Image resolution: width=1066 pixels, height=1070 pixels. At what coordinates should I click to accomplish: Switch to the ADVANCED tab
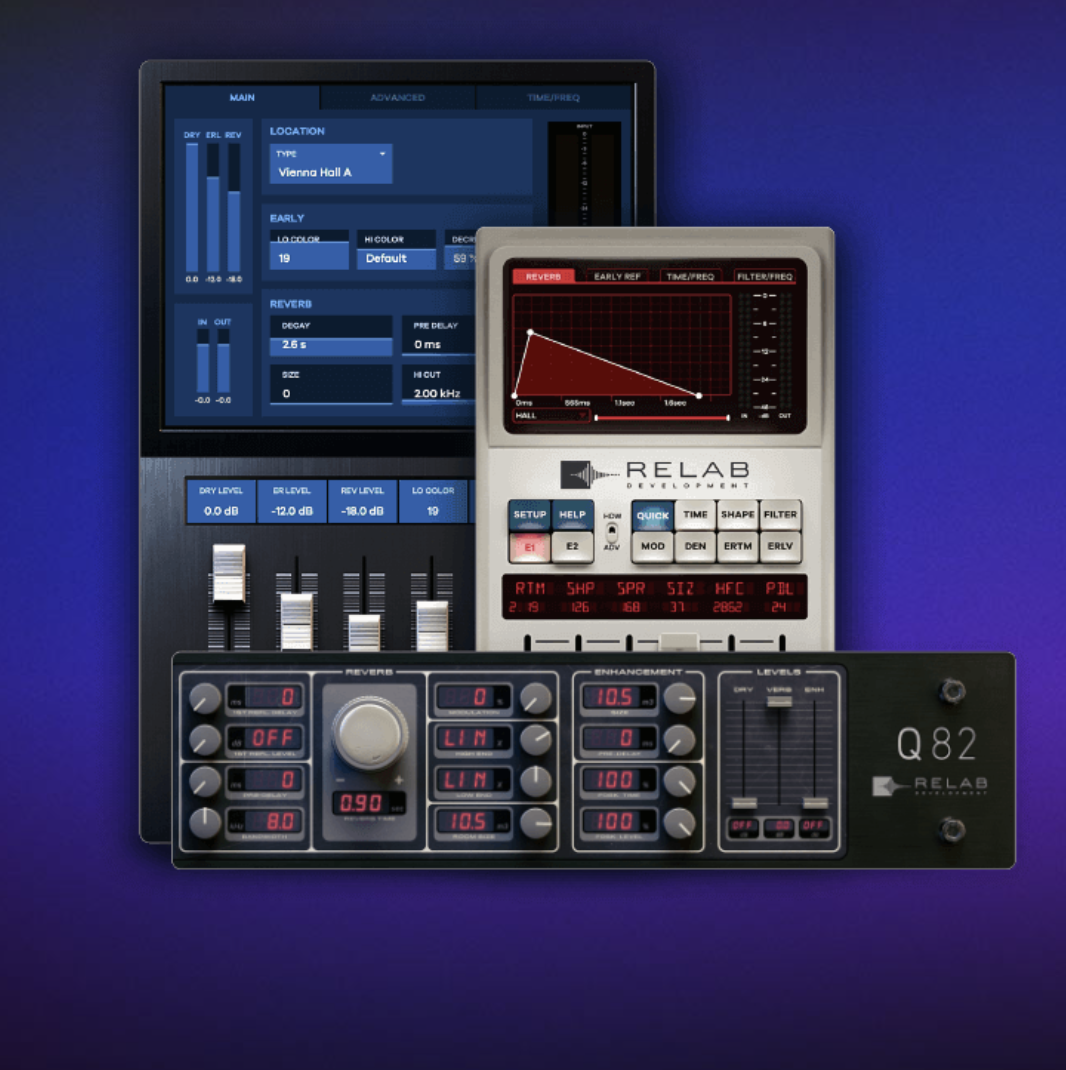point(397,98)
